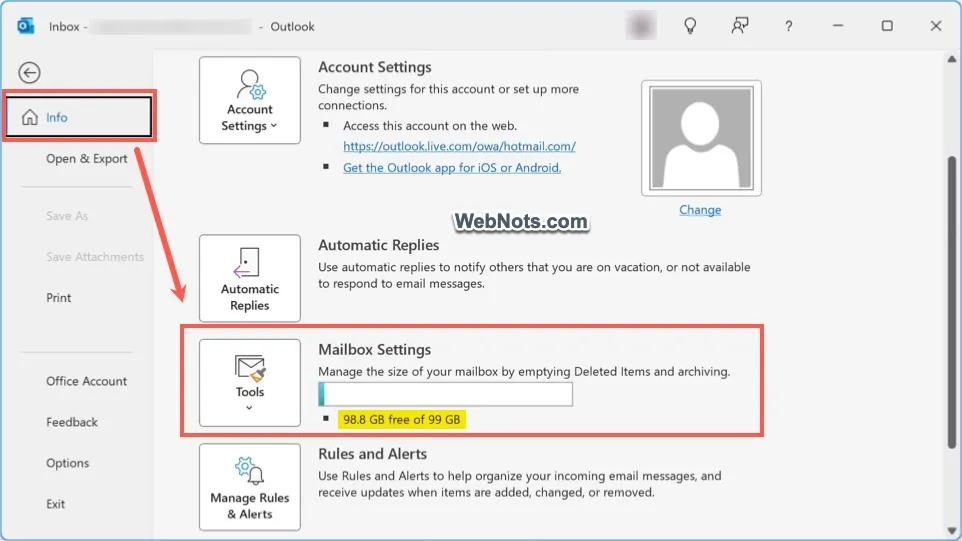The image size is (962, 541).
Task: Click the Outlook logo icon
Action: tap(26, 26)
